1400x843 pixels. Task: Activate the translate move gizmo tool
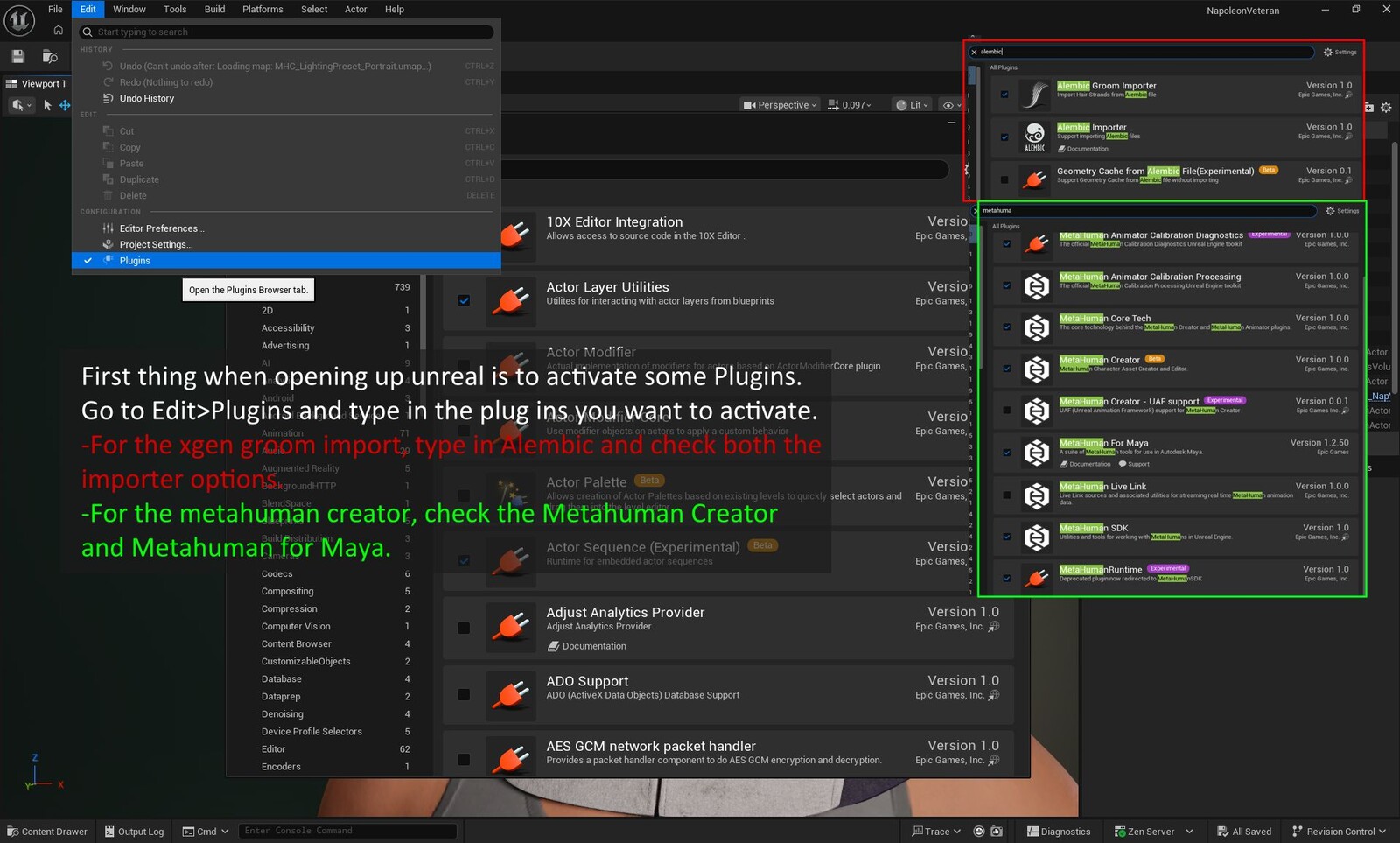tap(65, 105)
